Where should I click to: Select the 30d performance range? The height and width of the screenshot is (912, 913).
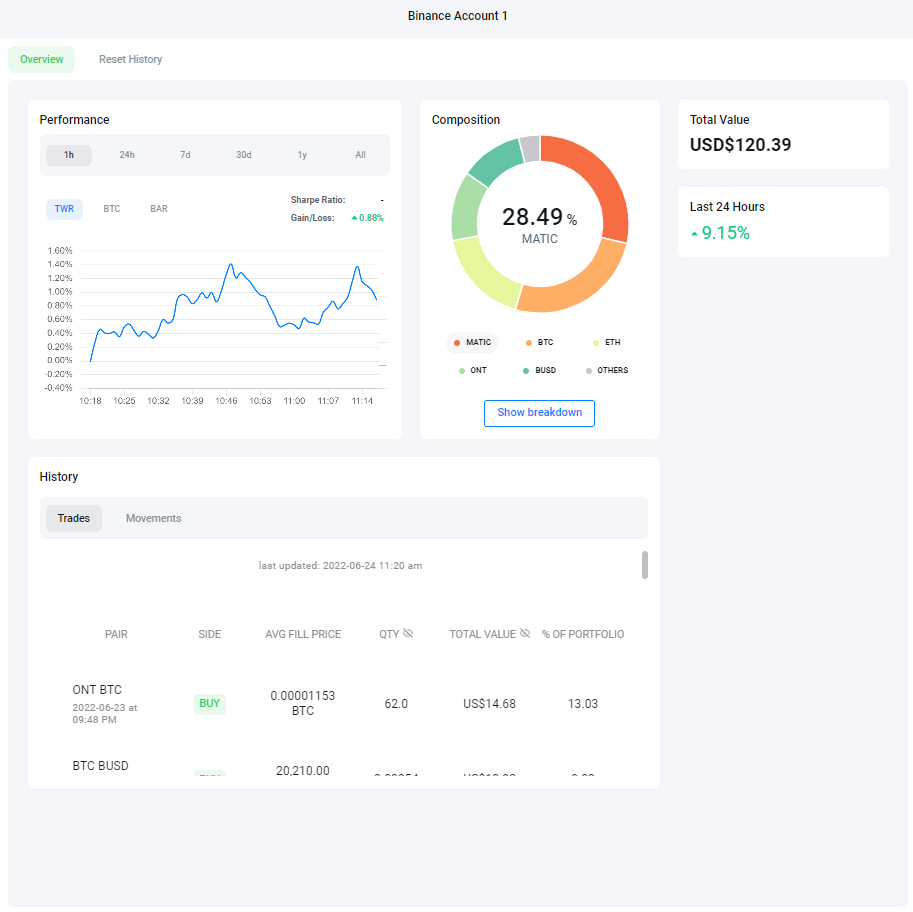[244, 155]
